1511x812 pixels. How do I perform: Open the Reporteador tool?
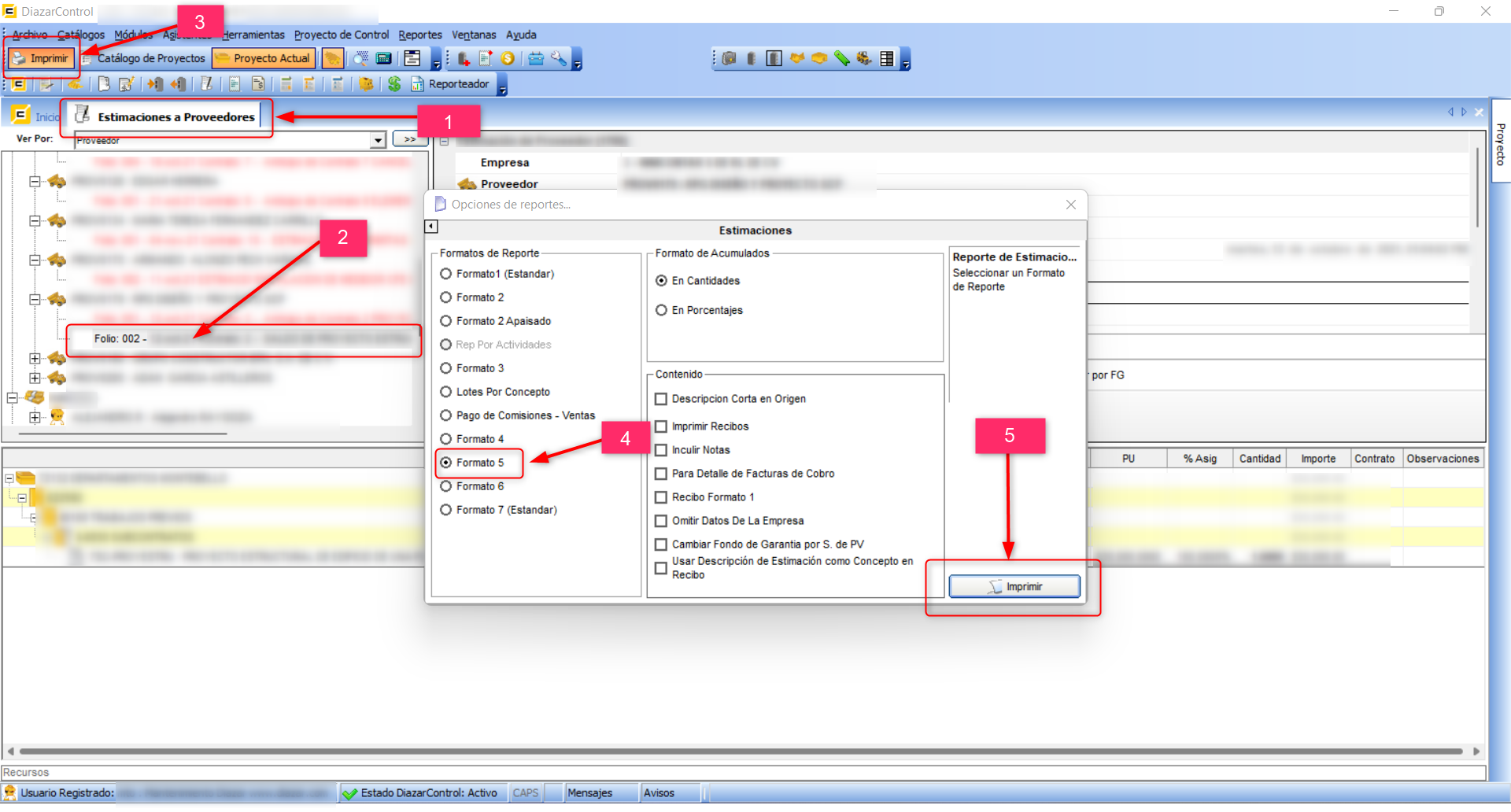tap(450, 84)
